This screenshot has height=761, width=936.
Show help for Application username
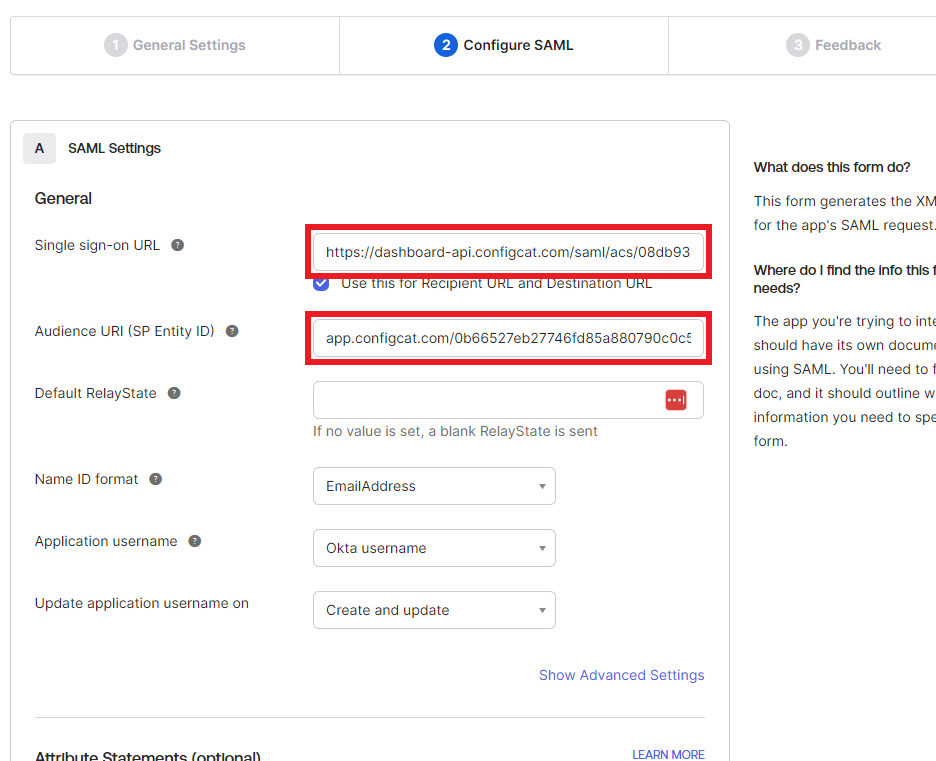195,541
